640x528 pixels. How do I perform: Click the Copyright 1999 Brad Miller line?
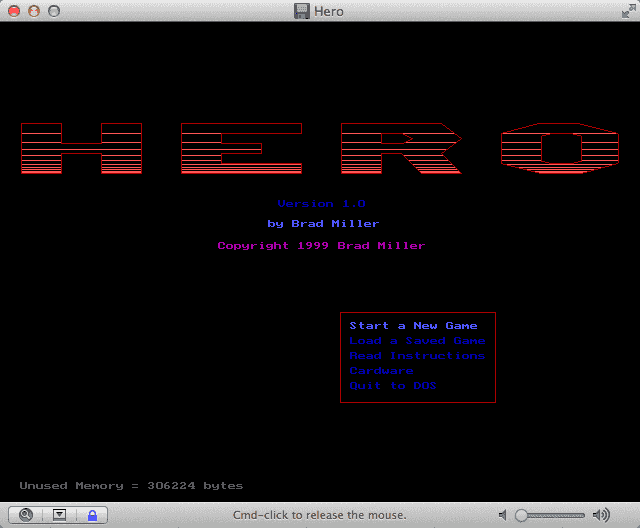(321, 246)
